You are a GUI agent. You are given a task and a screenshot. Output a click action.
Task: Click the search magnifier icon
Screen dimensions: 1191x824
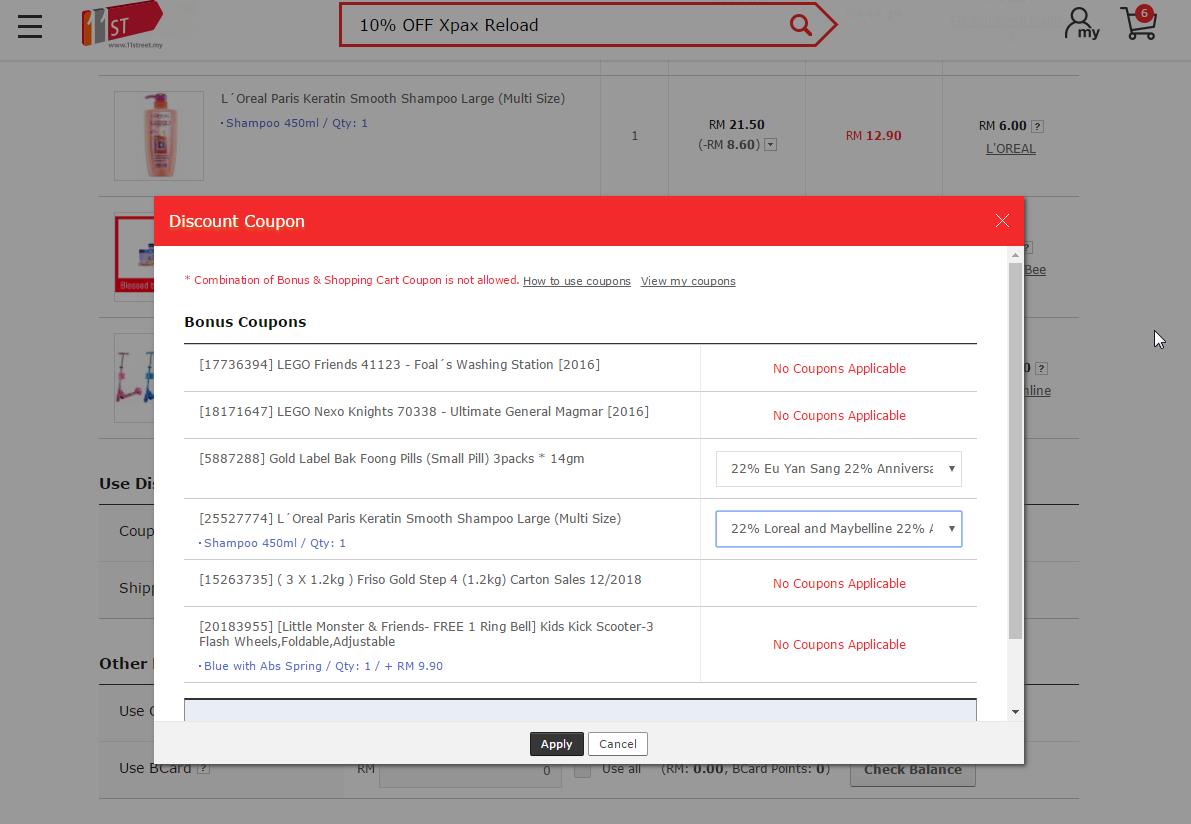(801, 25)
